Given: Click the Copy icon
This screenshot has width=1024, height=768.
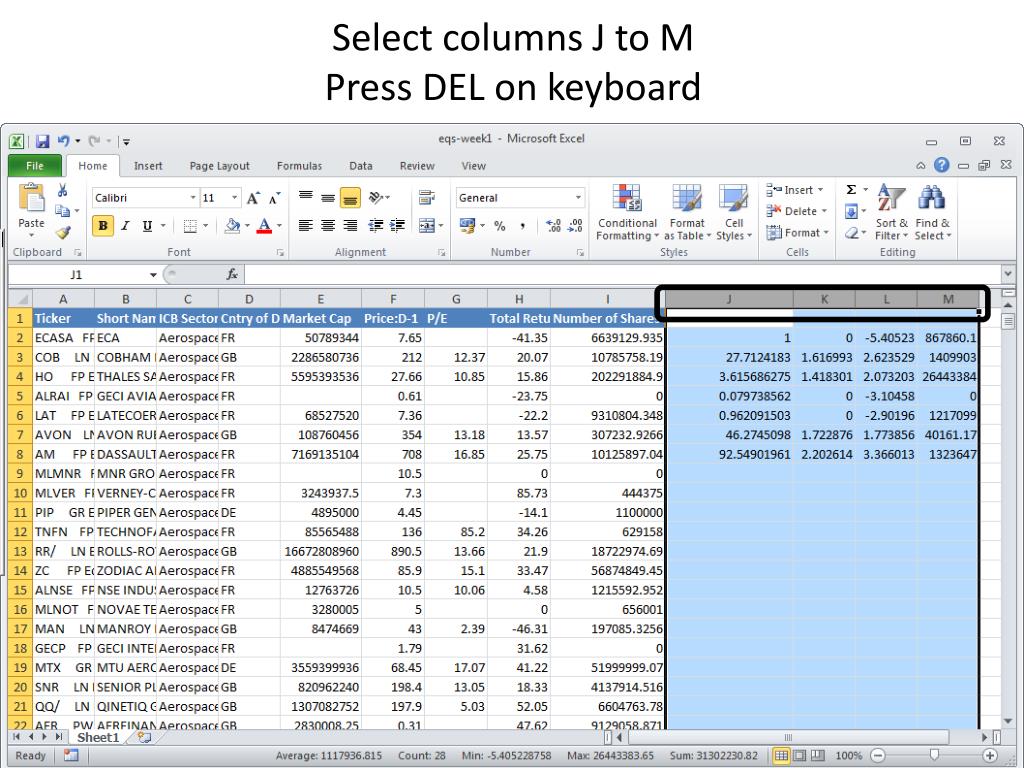Looking at the screenshot, I should point(63,210).
